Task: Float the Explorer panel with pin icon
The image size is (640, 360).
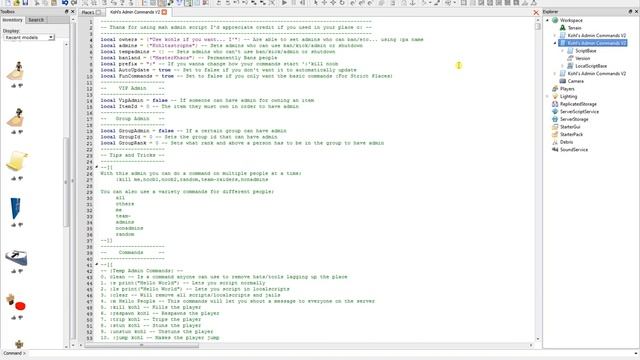Action: coord(630,12)
